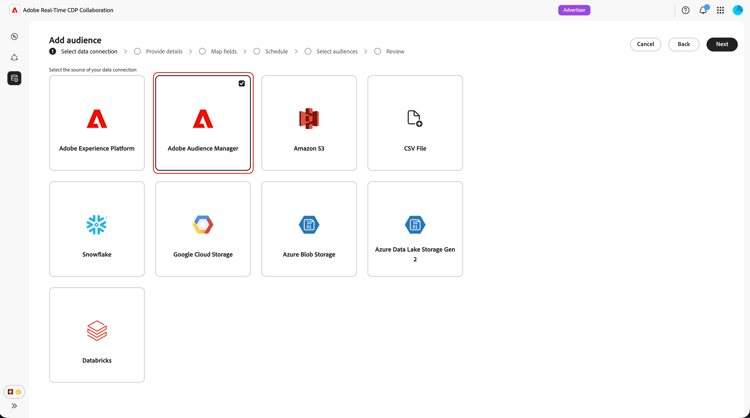
Task: Open the highlighted audiences sidebar icon
Action: (14, 78)
